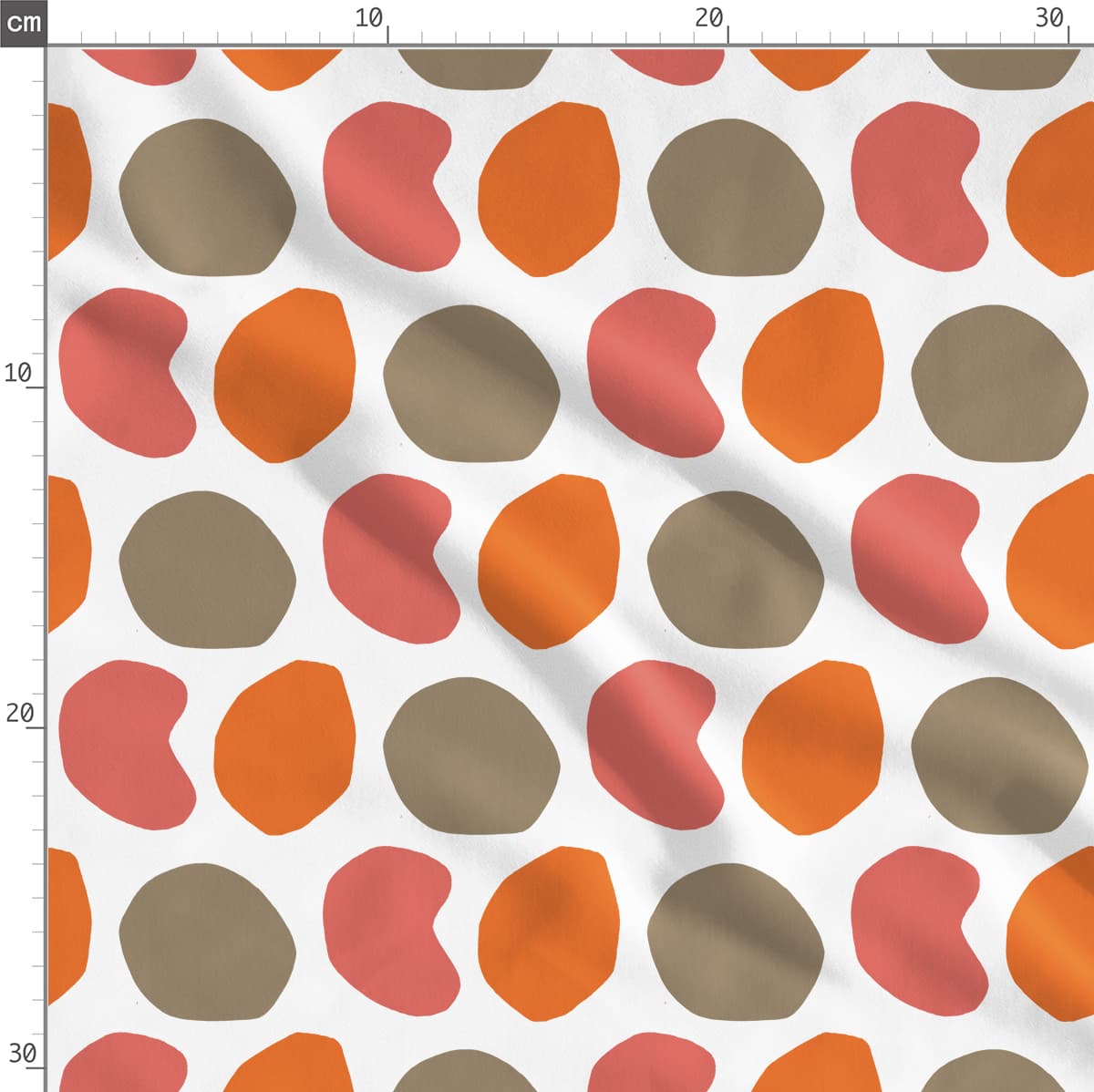The height and width of the screenshot is (1092, 1094).
Task: Click the 30 mark on the vertical ruler
Action: pos(20,1054)
